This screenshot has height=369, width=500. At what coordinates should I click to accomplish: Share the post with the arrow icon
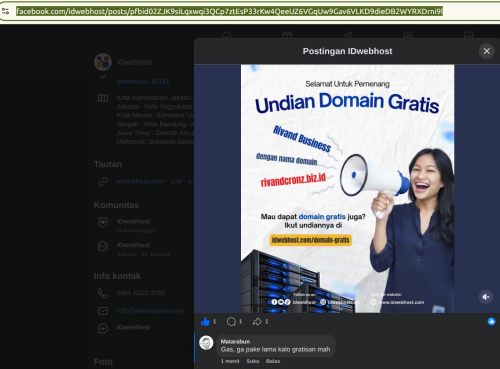pos(257,322)
